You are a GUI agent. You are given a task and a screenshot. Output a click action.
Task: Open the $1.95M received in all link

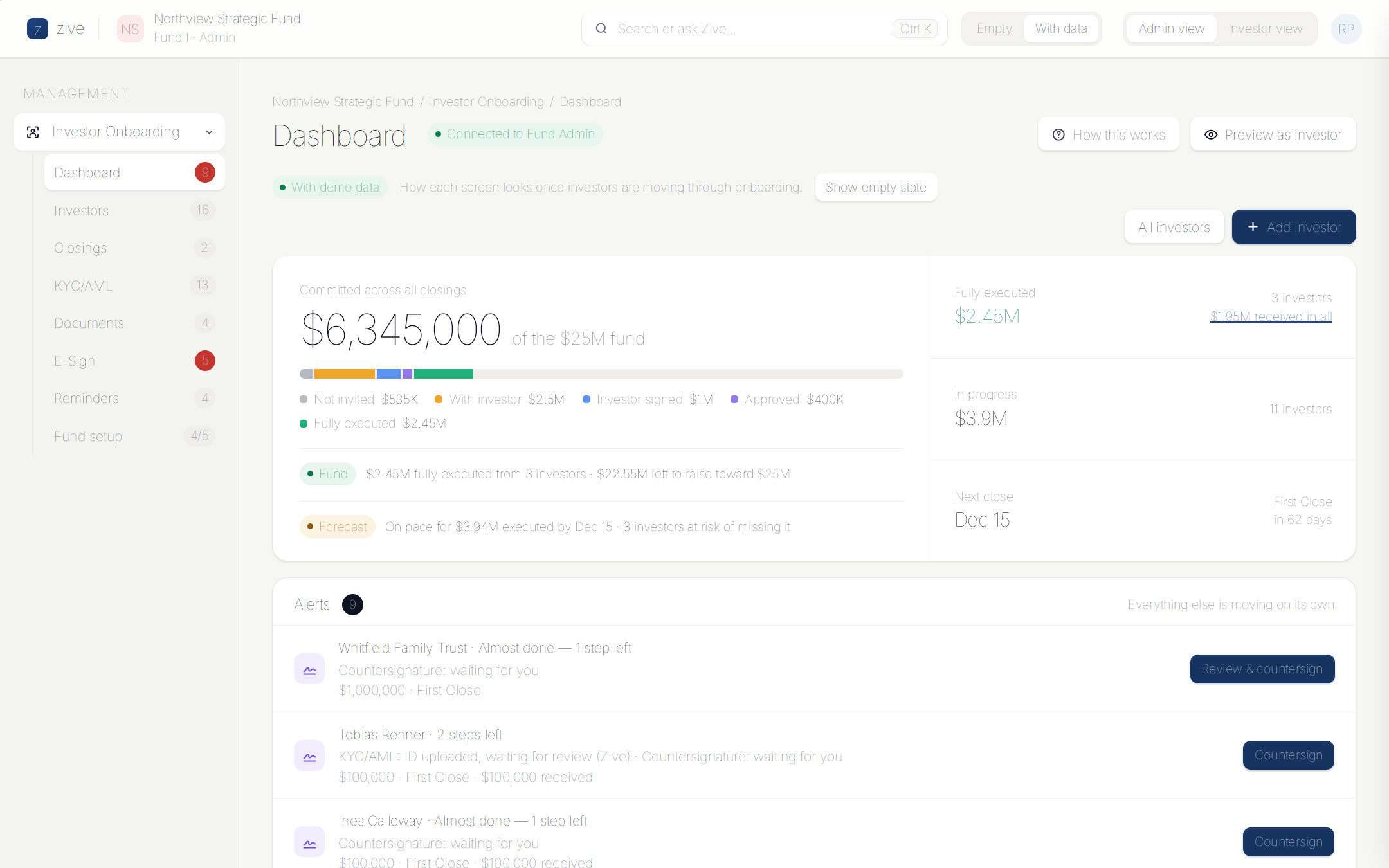click(x=1271, y=316)
